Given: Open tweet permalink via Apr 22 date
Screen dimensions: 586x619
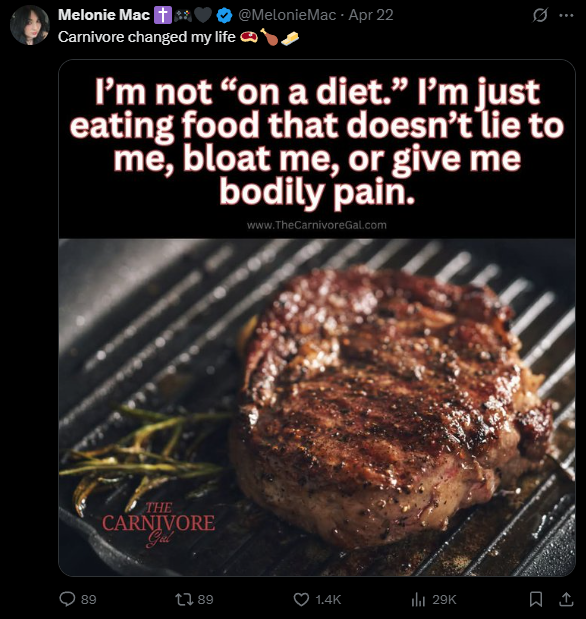Looking at the screenshot, I should [x=371, y=15].
